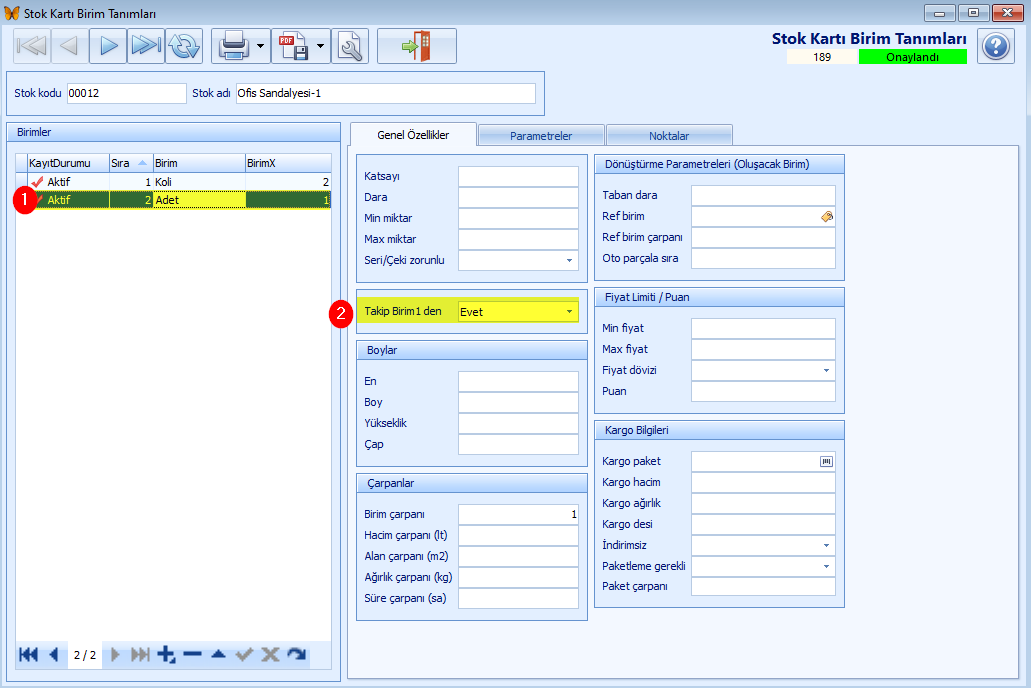The image size is (1031, 688).
Task: Open the Paketleme gerekli dropdown
Action: click(x=827, y=566)
